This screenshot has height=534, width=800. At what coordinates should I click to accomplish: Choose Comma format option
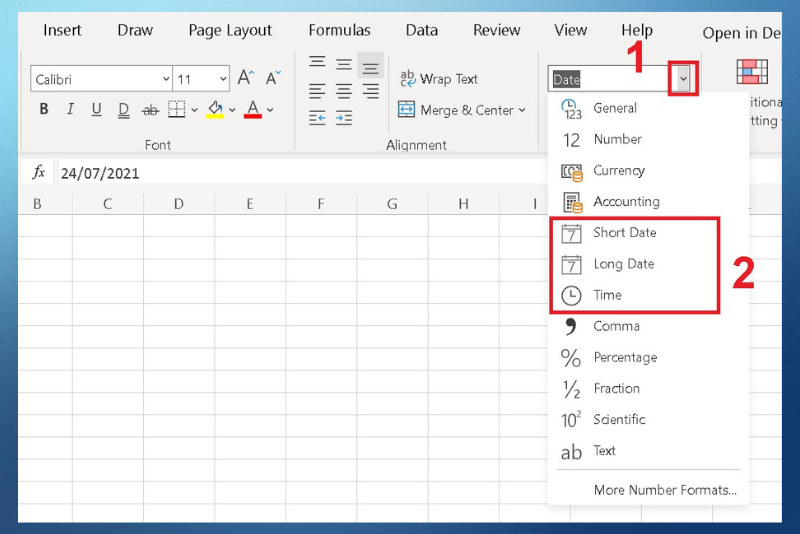tap(648, 326)
